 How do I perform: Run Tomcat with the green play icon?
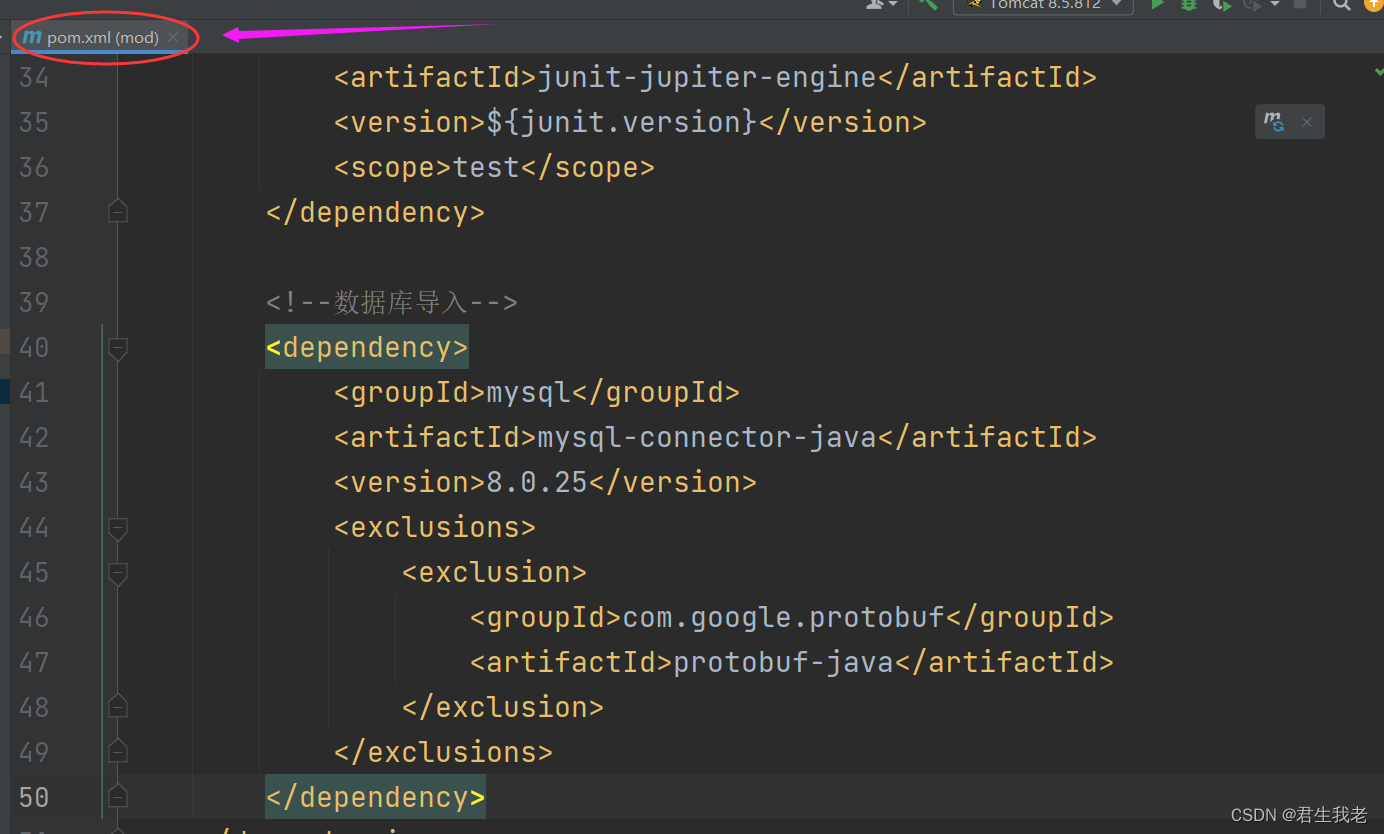(x=1158, y=4)
